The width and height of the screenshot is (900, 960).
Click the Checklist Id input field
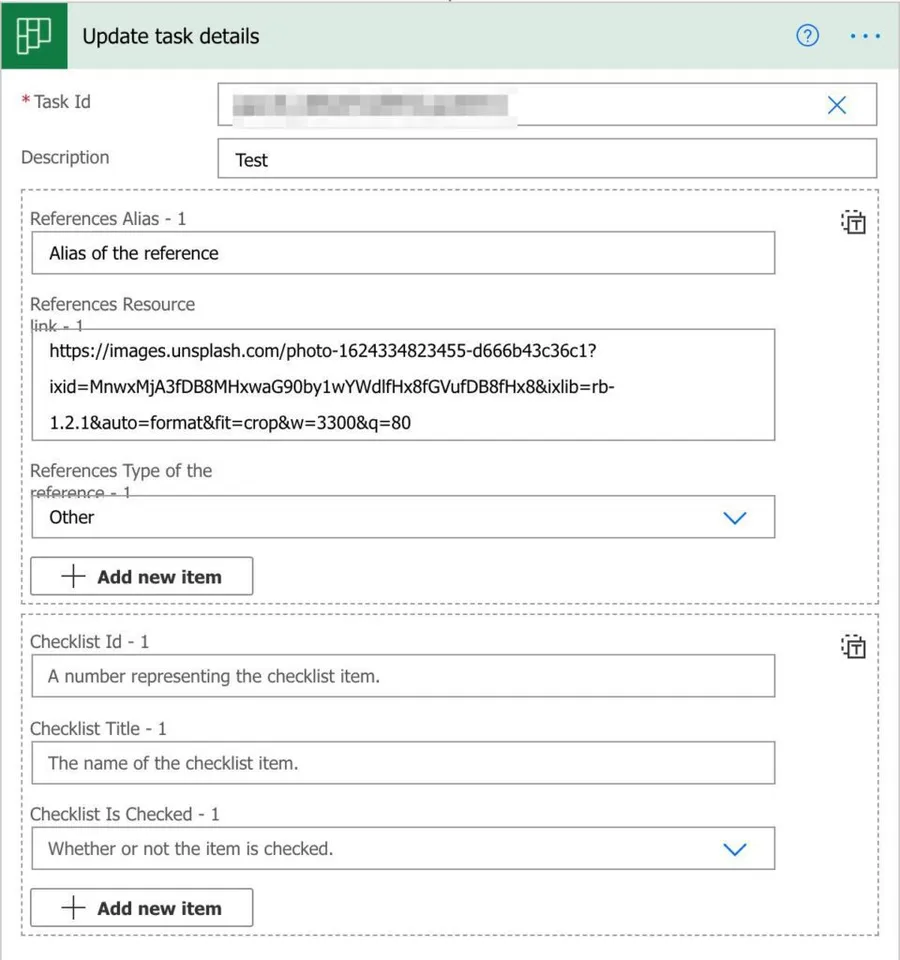402,676
